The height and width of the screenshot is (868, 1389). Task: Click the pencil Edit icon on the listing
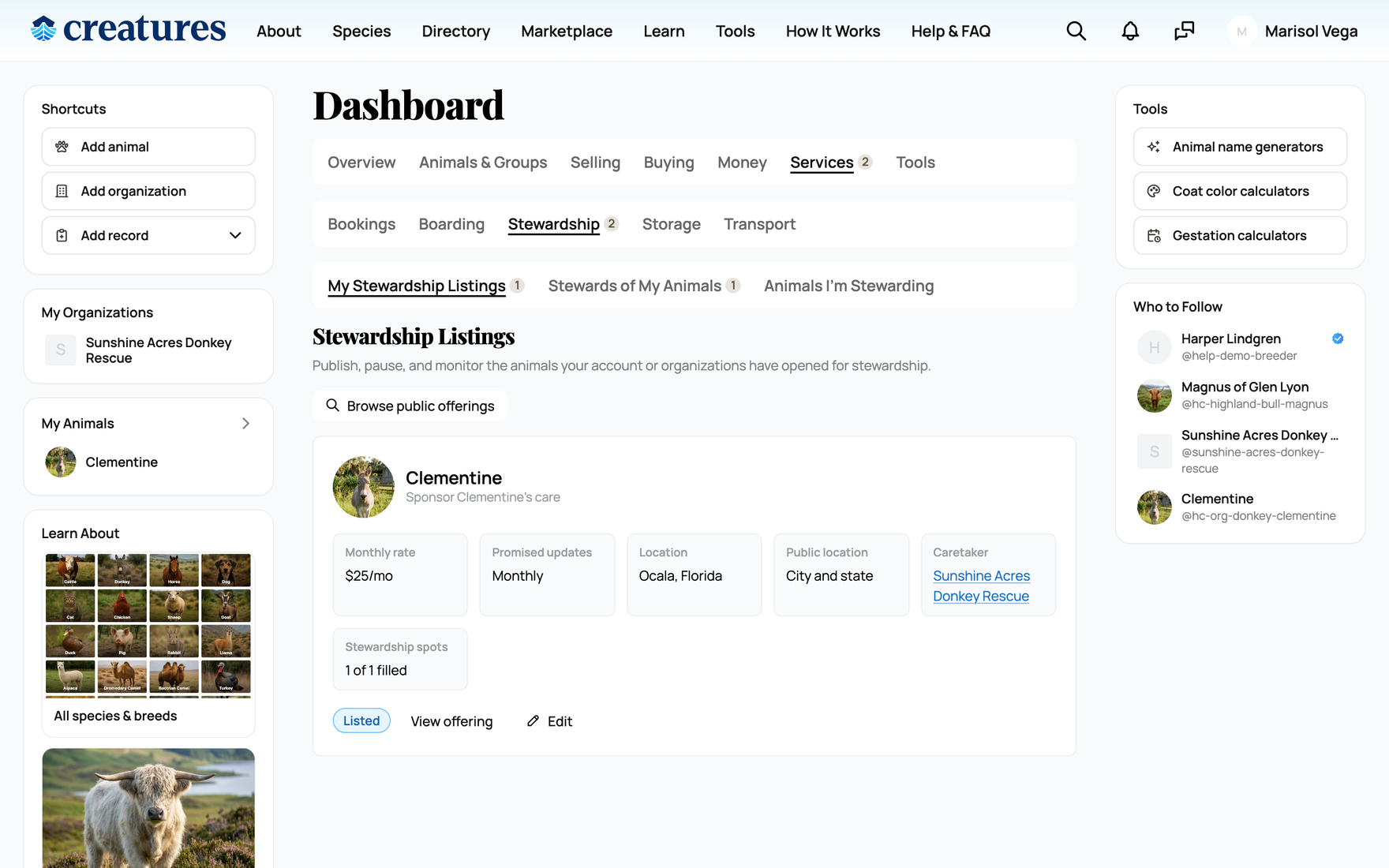533,721
